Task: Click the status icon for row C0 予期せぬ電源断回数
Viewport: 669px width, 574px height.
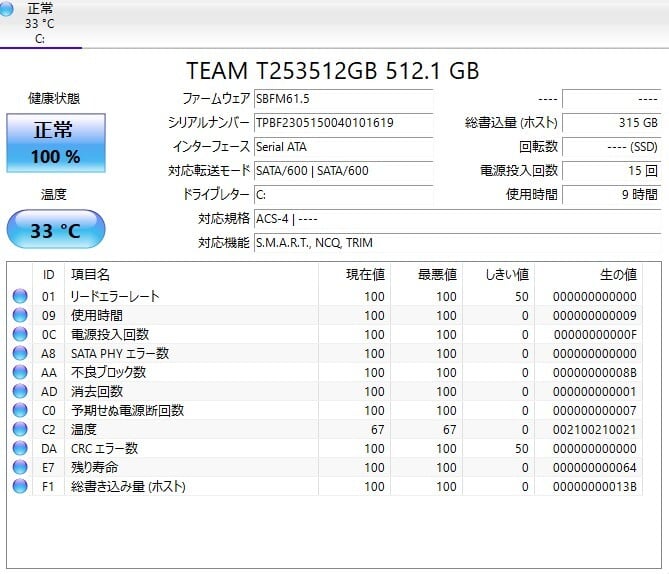Action: point(20,410)
